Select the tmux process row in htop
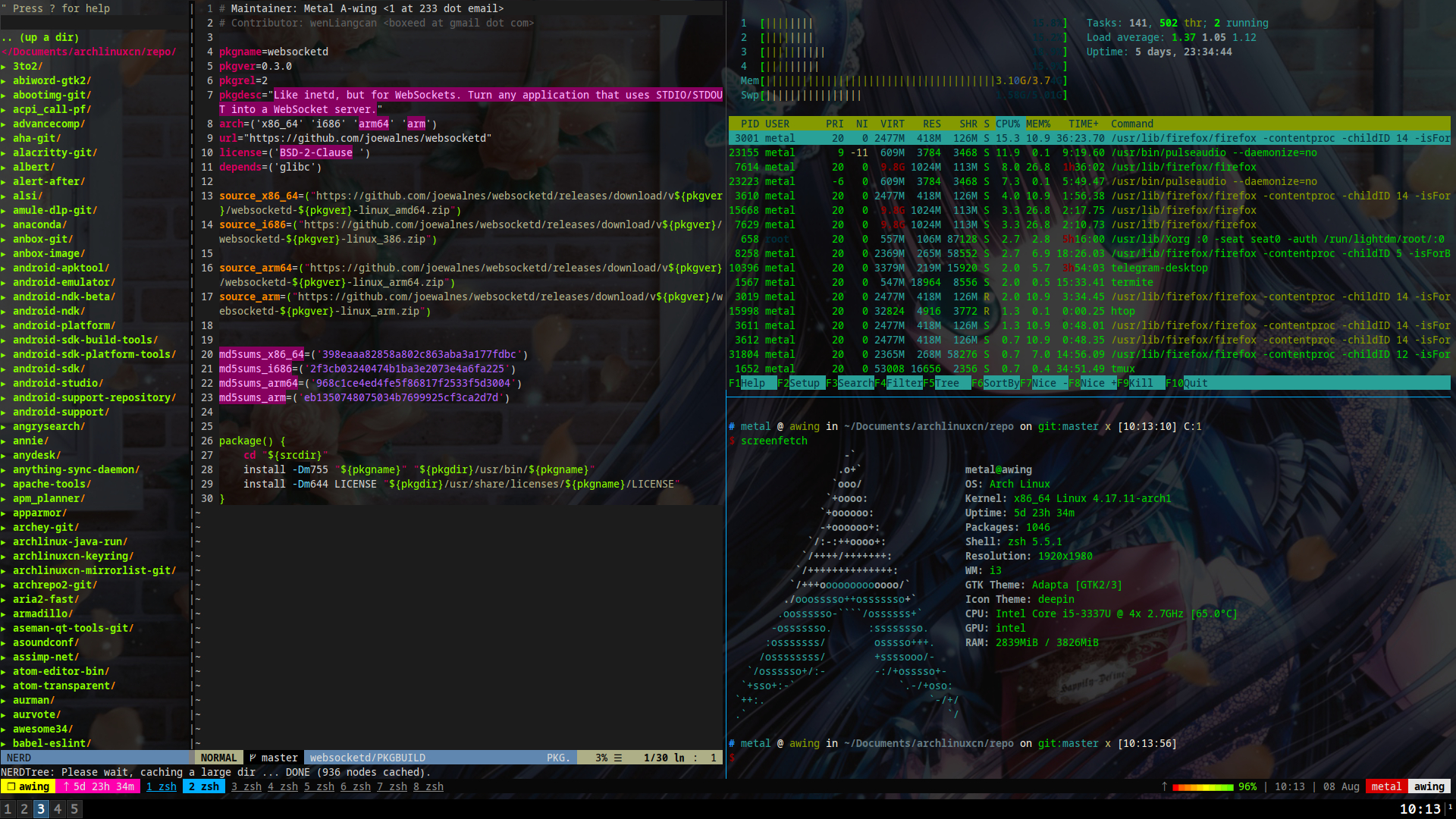 click(1090, 369)
